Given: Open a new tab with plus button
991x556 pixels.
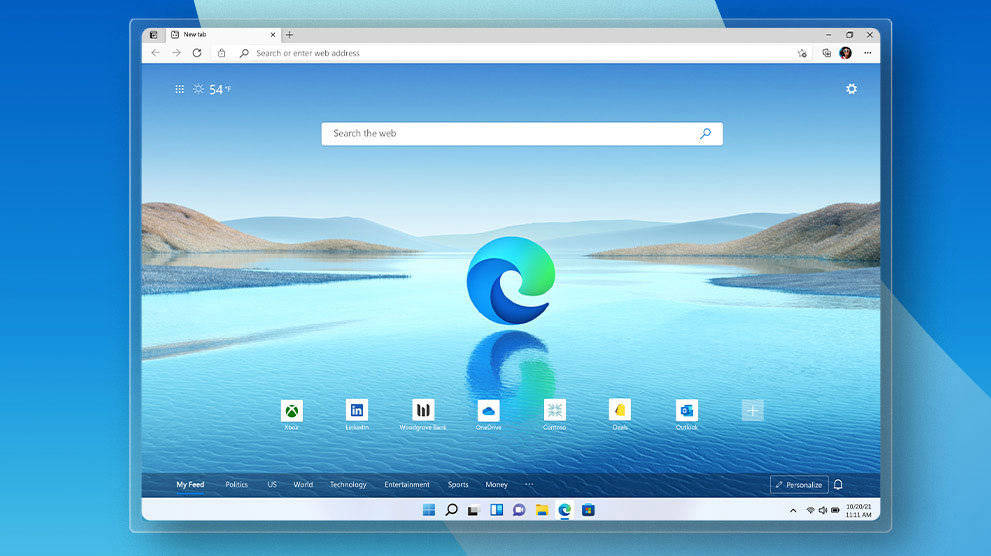Looking at the screenshot, I should click(290, 34).
